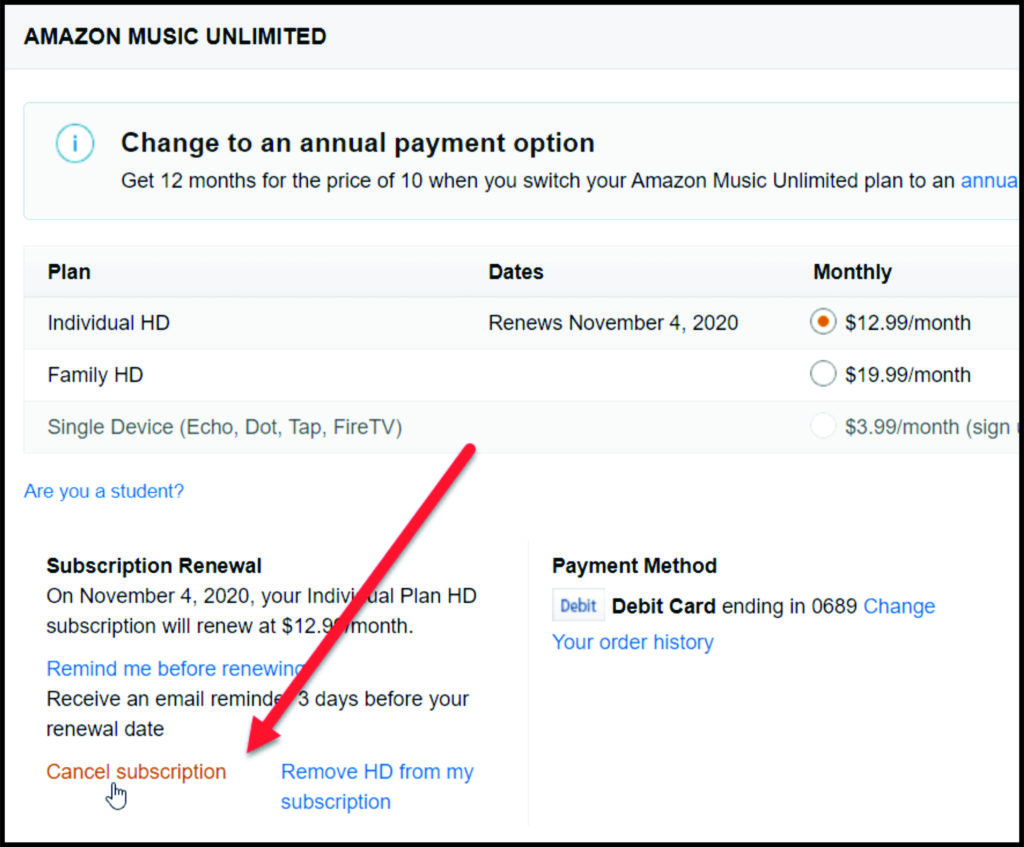This screenshot has width=1024, height=847.
Task: Click the Subscription Renewal heading
Action: (153, 565)
